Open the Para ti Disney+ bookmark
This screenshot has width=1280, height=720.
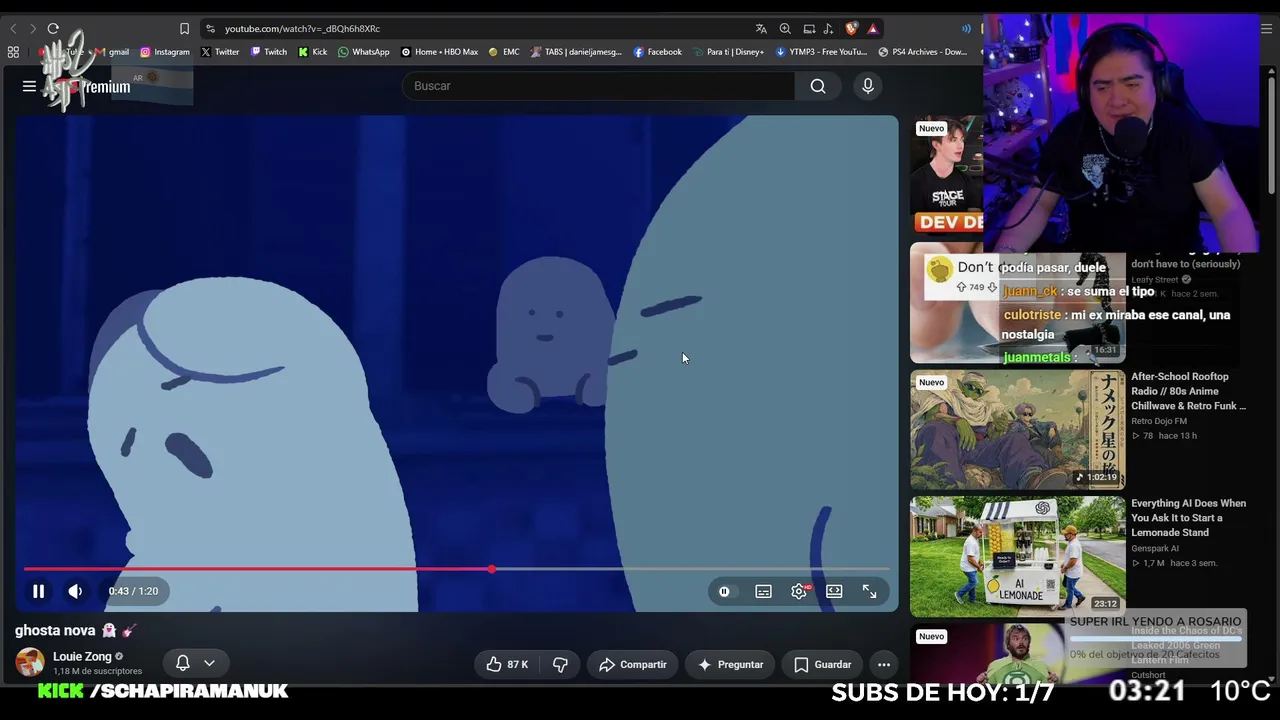coord(728,52)
